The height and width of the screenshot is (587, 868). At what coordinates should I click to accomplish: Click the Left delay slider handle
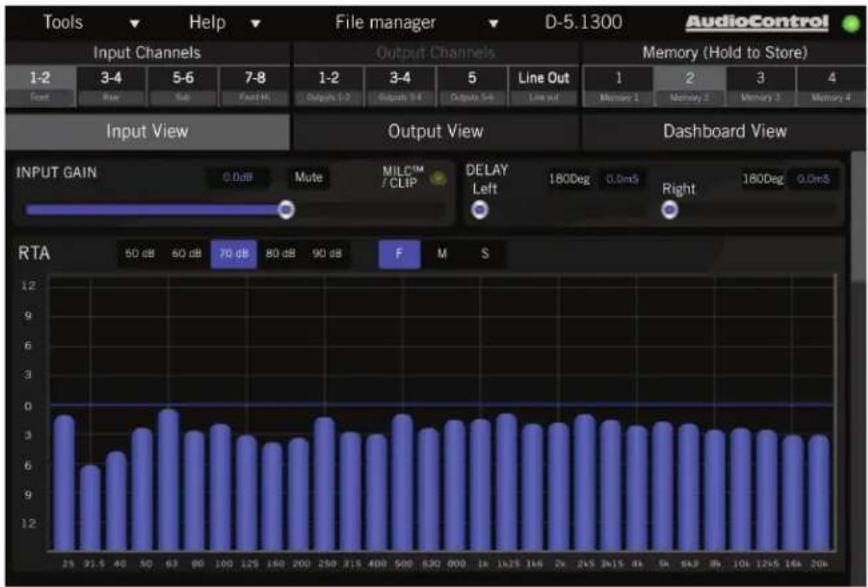tap(479, 210)
